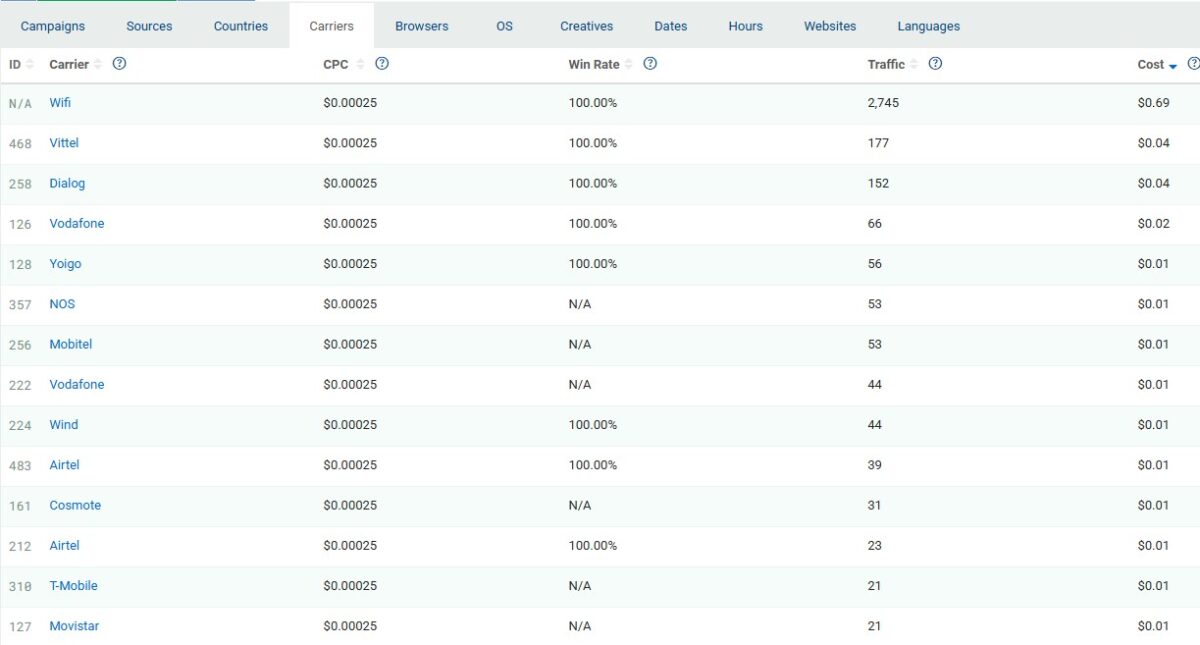The width and height of the screenshot is (1200, 645).
Task: Open the Wifi carrier link
Action: click(60, 103)
